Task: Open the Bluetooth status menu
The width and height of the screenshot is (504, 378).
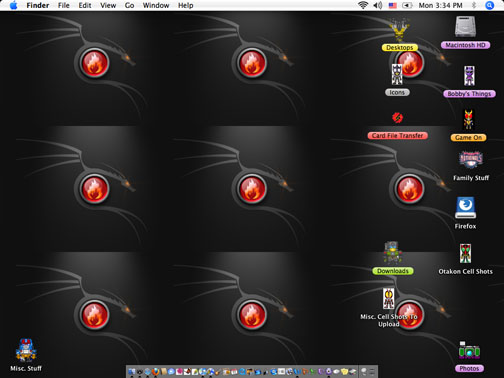Action: 474,5
